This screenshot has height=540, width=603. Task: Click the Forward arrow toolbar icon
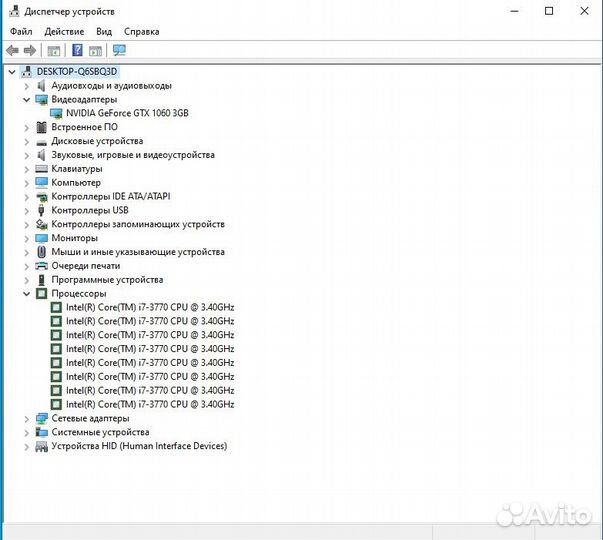(x=30, y=50)
